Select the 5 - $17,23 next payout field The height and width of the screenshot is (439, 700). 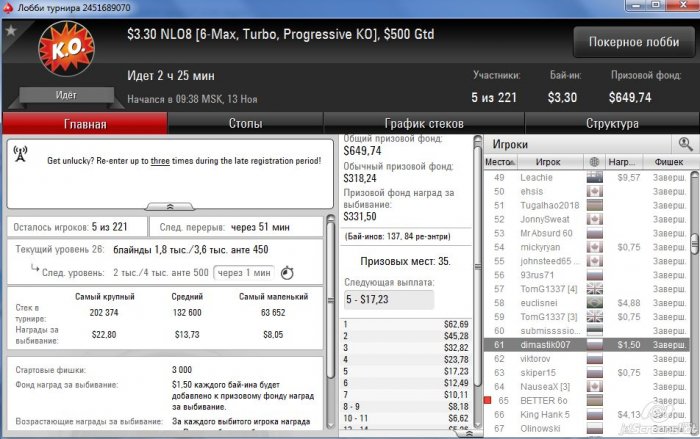[x=389, y=300]
